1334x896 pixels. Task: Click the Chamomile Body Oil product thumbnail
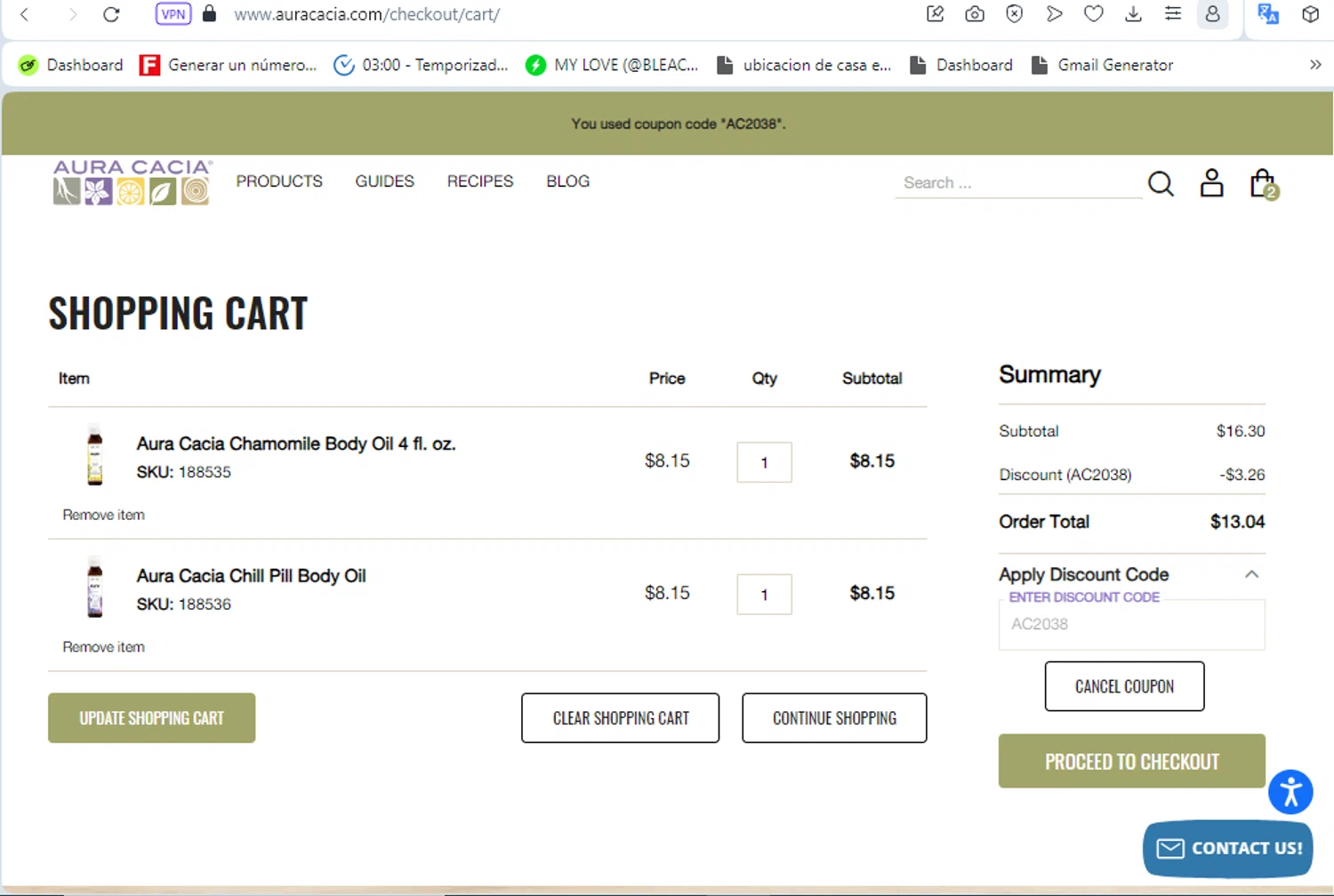click(95, 456)
